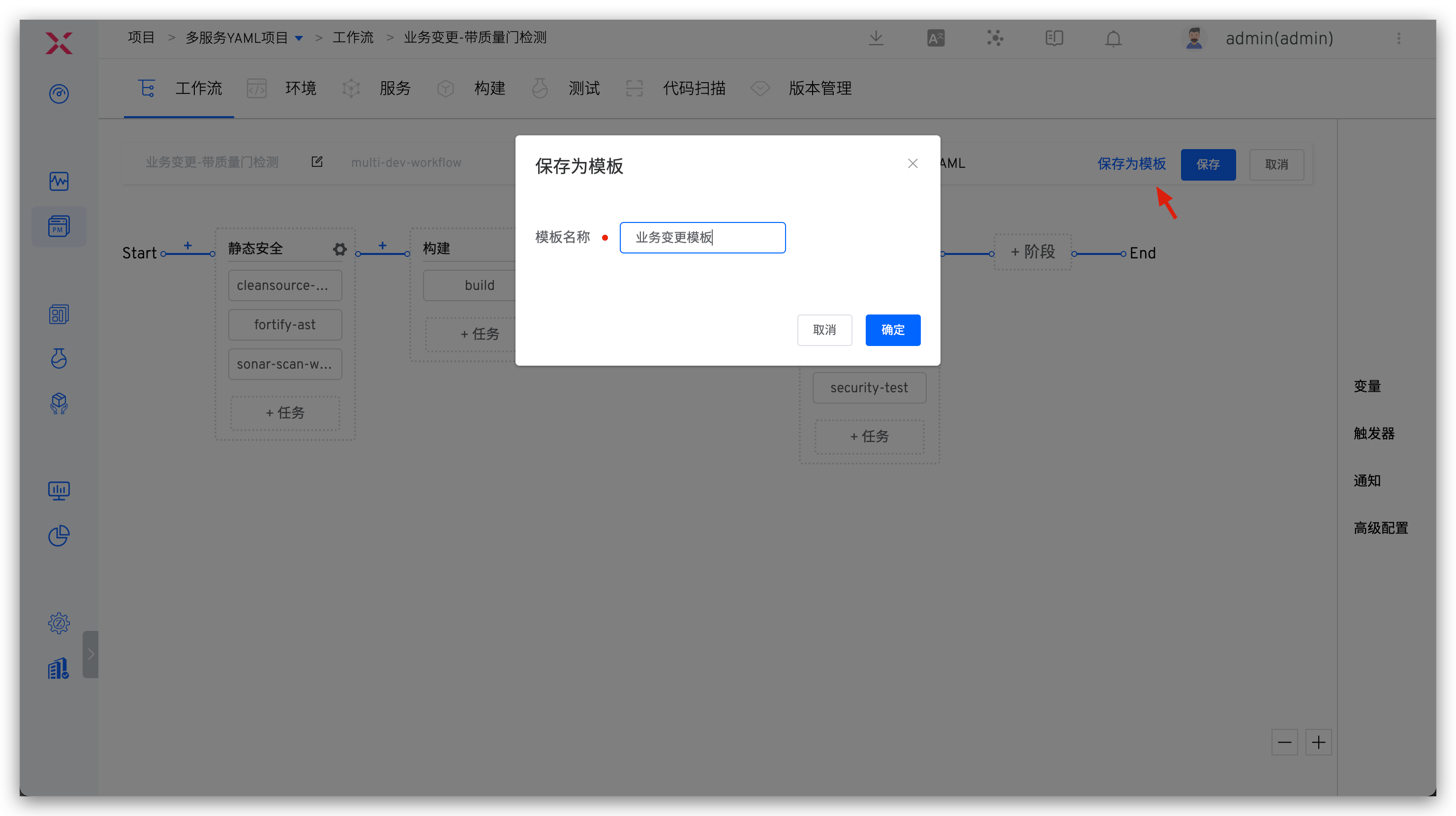Collapse the left sidebar with the chevron
This screenshot has width=1456, height=816.
coord(91,654)
